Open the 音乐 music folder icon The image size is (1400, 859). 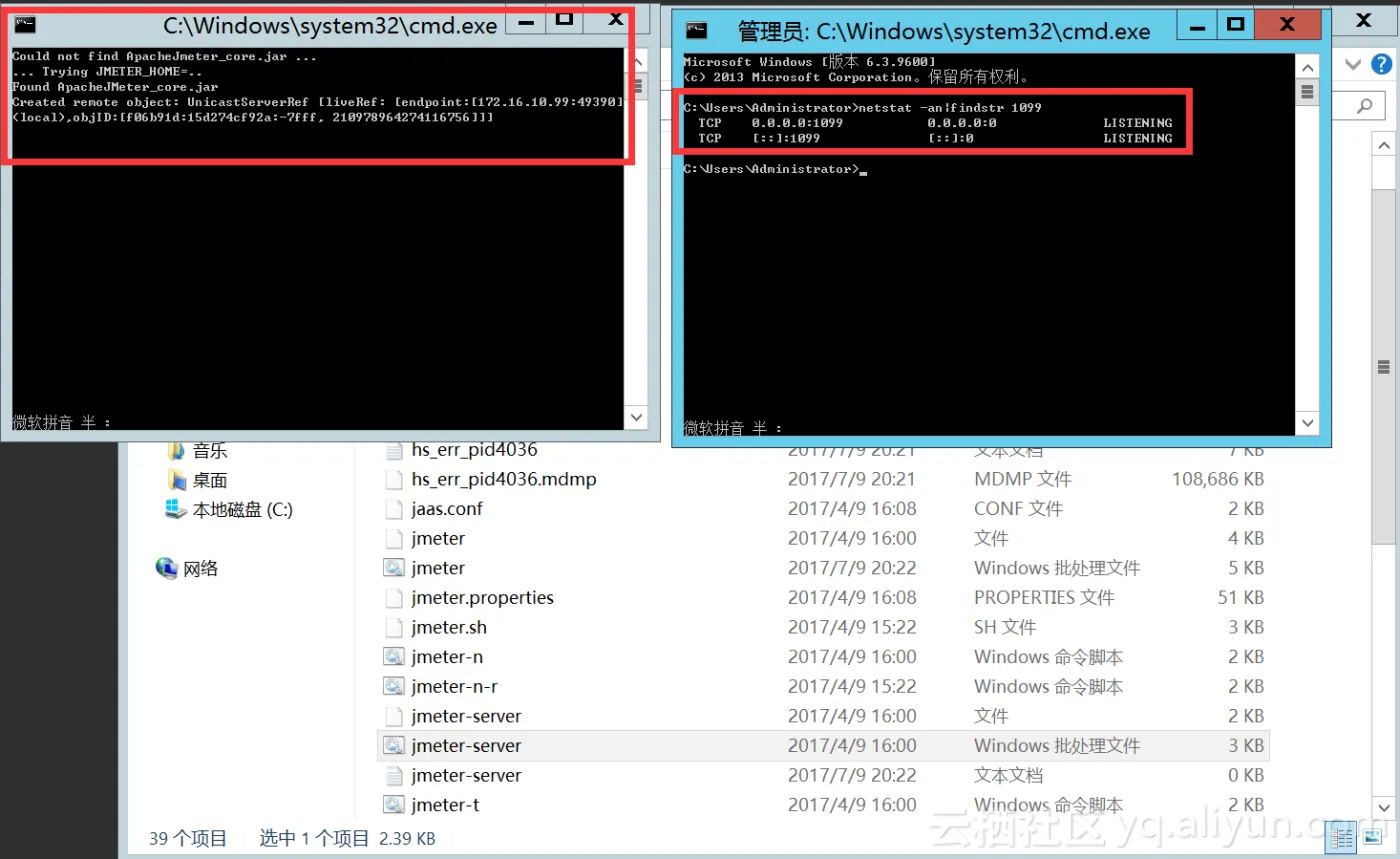pos(177,450)
